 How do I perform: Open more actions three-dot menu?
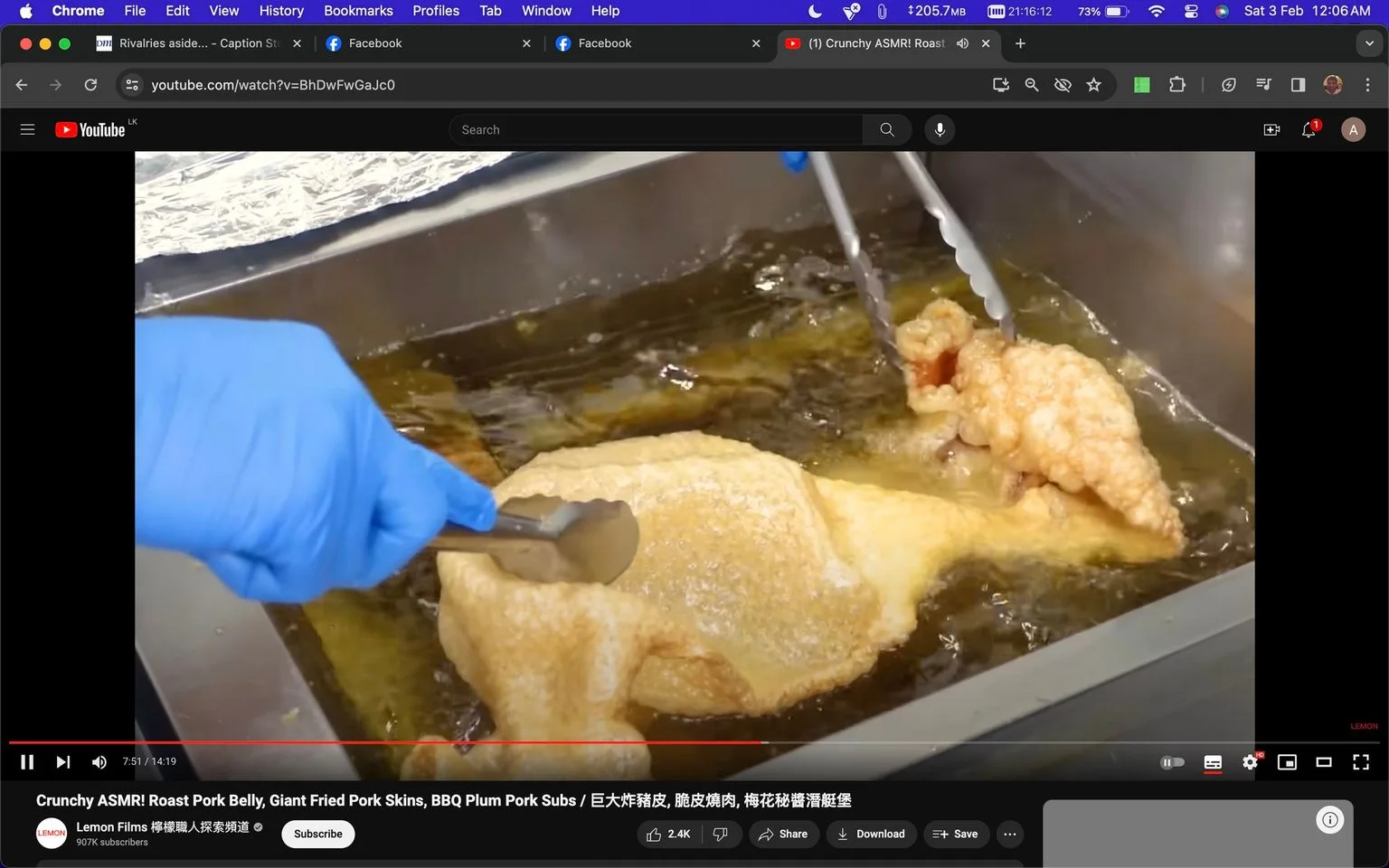click(1010, 834)
